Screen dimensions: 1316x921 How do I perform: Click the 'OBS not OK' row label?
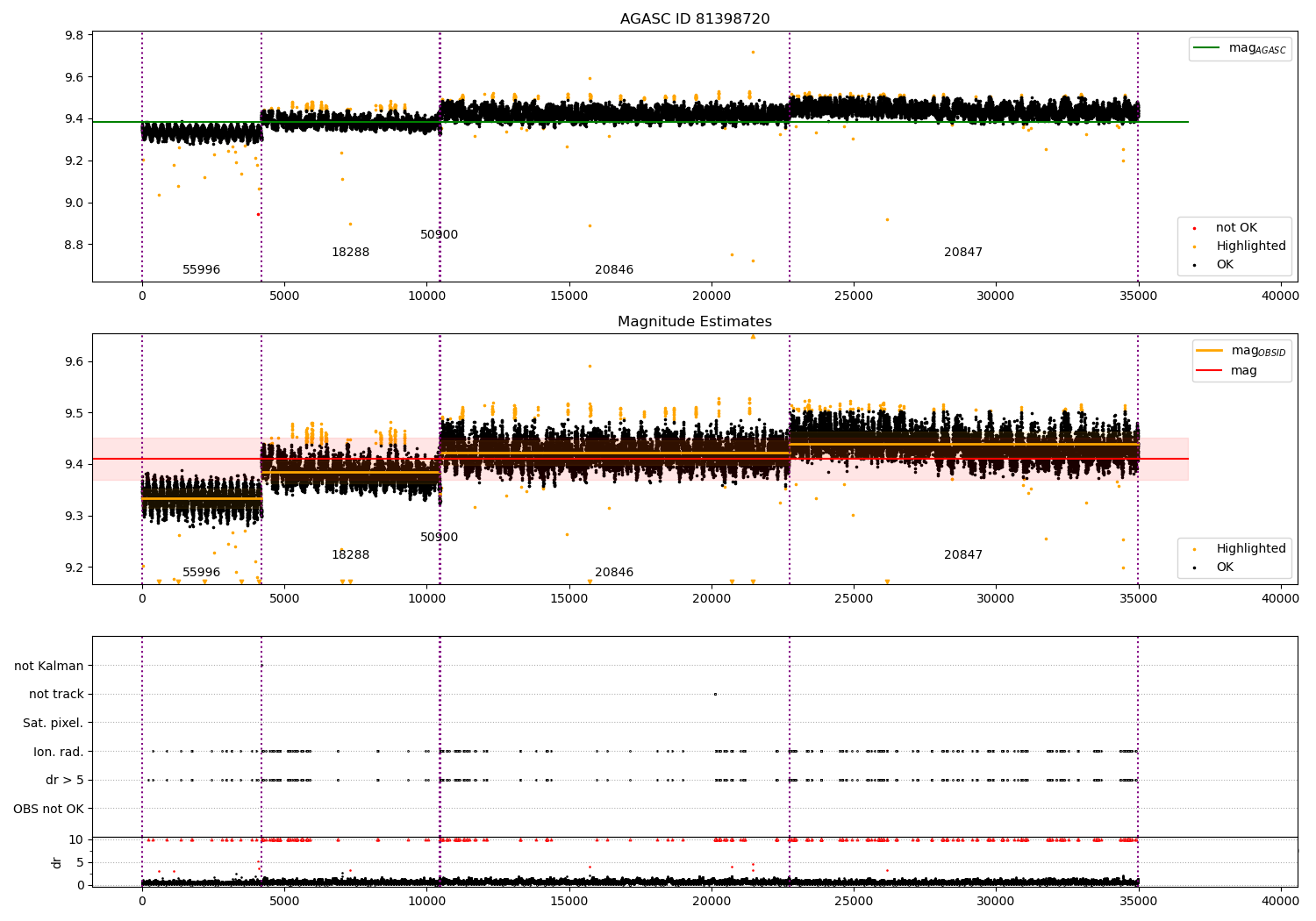pos(49,809)
